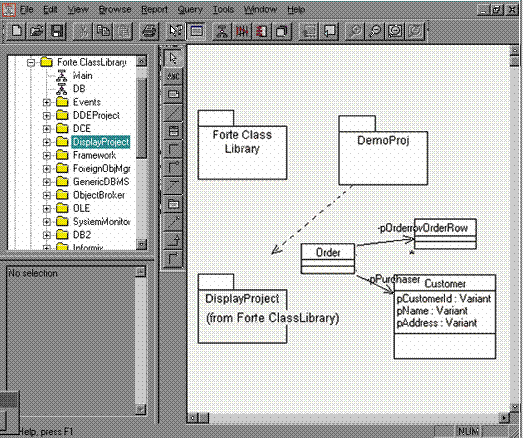This screenshot has width=523, height=438.
Task: Click the Order class box
Action: (x=328, y=259)
